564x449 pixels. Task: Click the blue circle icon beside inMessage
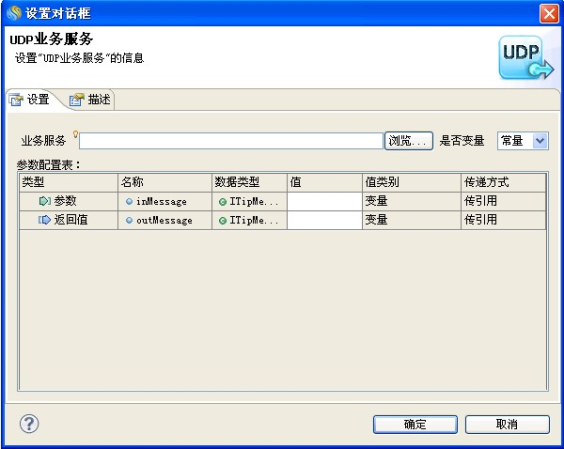coord(129,201)
